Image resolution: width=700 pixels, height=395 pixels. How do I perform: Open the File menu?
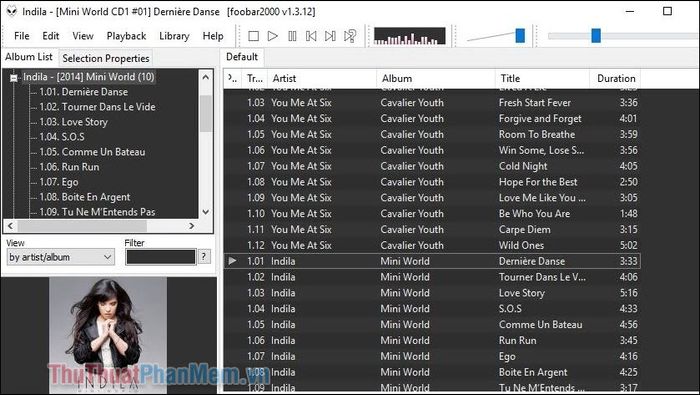coord(21,36)
